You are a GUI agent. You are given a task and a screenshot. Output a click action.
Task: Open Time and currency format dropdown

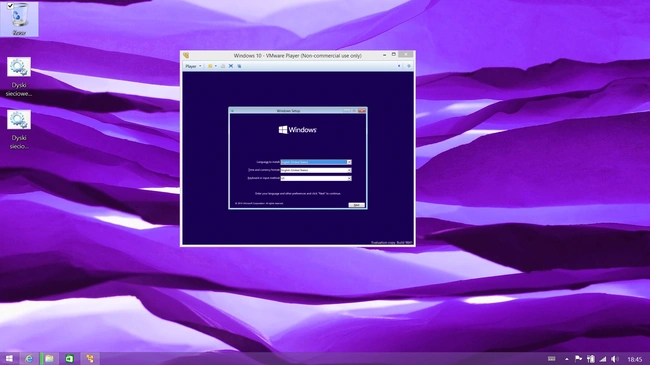(x=316, y=170)
